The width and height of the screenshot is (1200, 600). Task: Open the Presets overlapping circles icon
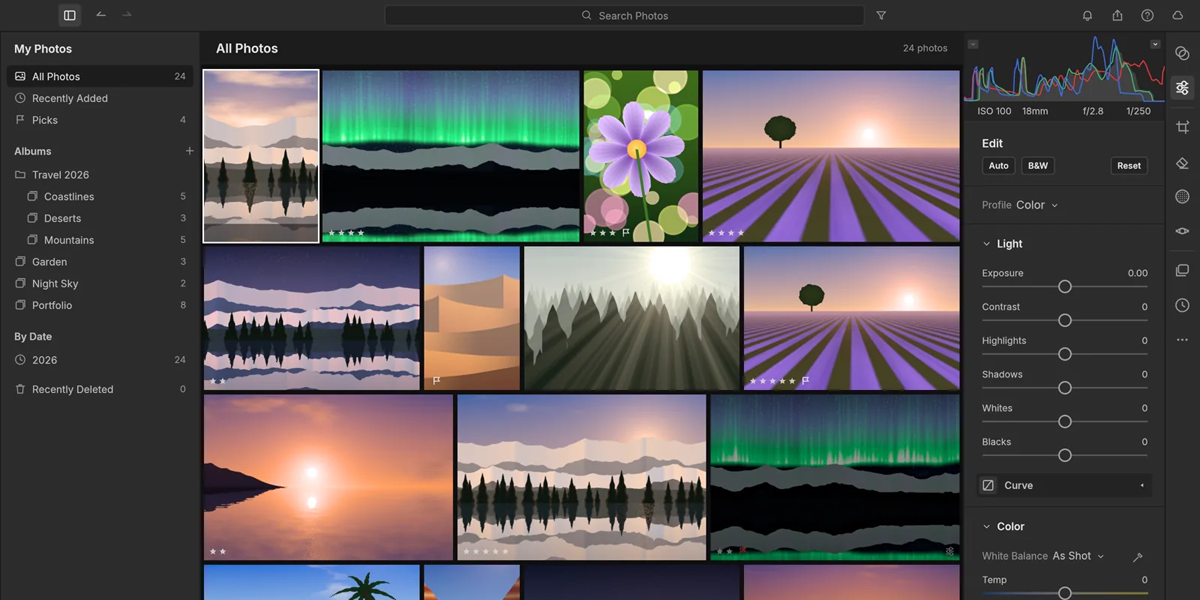1182,53
